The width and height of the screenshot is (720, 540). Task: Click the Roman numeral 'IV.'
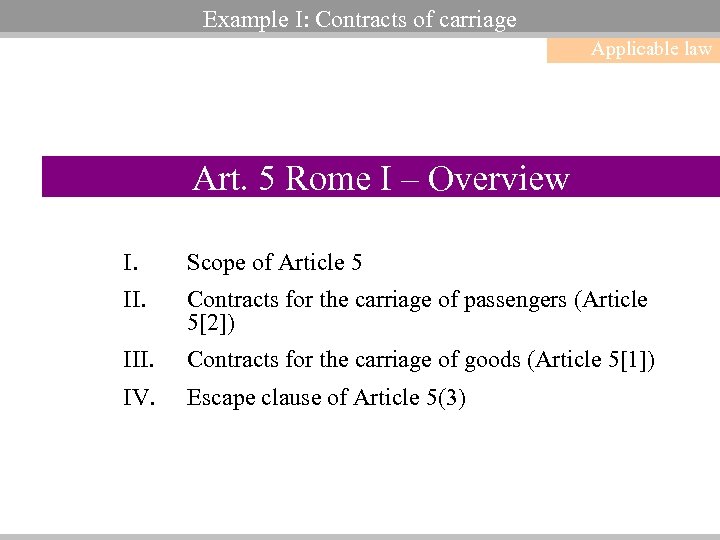point(139,397)
